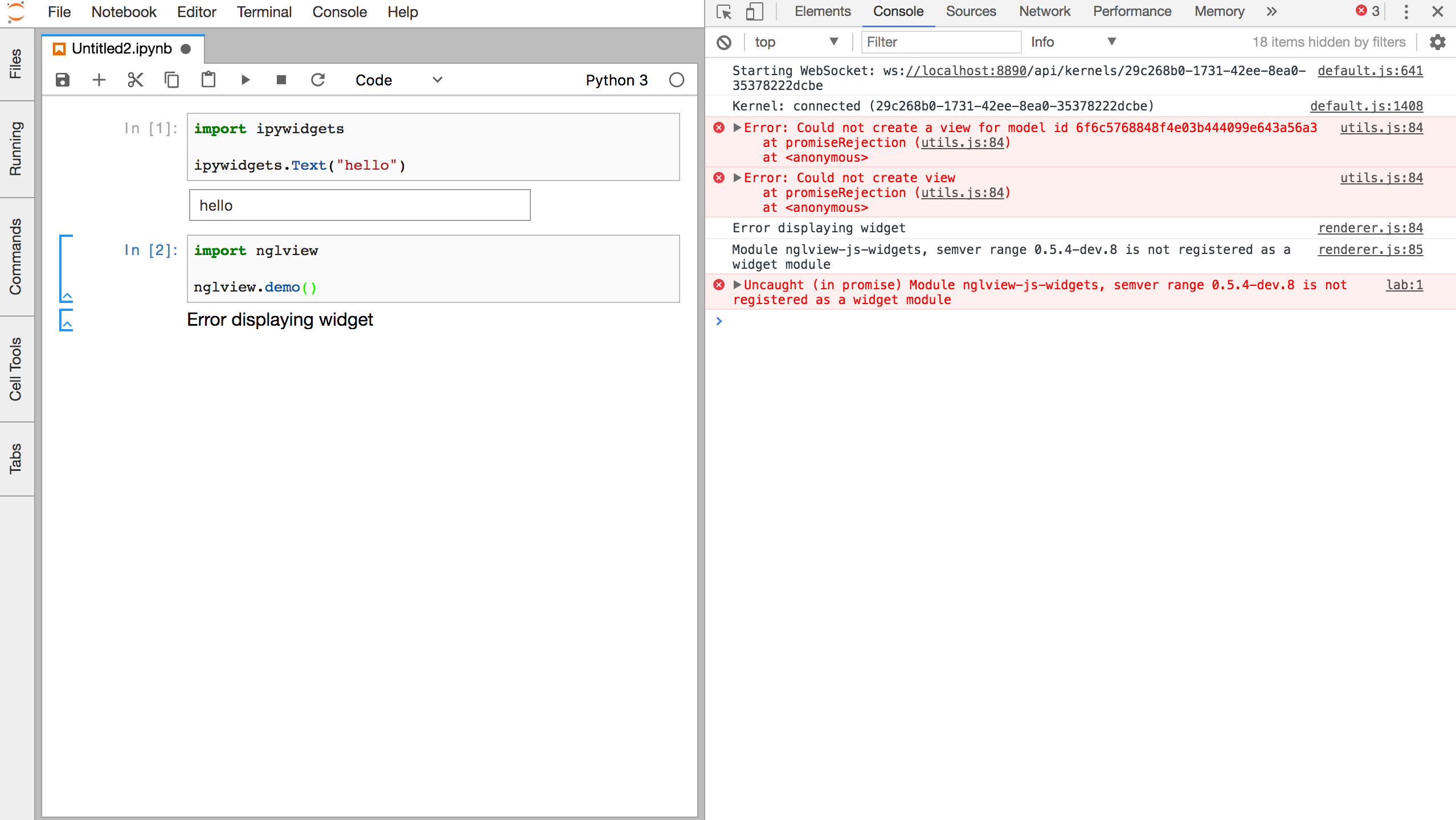1456x820 pixels.
Task: Insert a new cell with the plus icon
Action: point(99,80)
